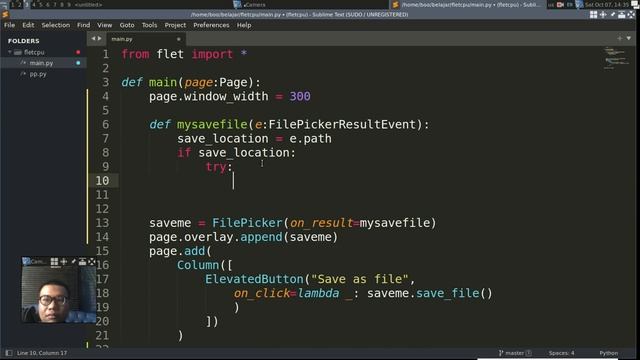Click the number 300 on line 4
Image resolution: width=640 pixels, height=360 pixels.
pos(300,96)
